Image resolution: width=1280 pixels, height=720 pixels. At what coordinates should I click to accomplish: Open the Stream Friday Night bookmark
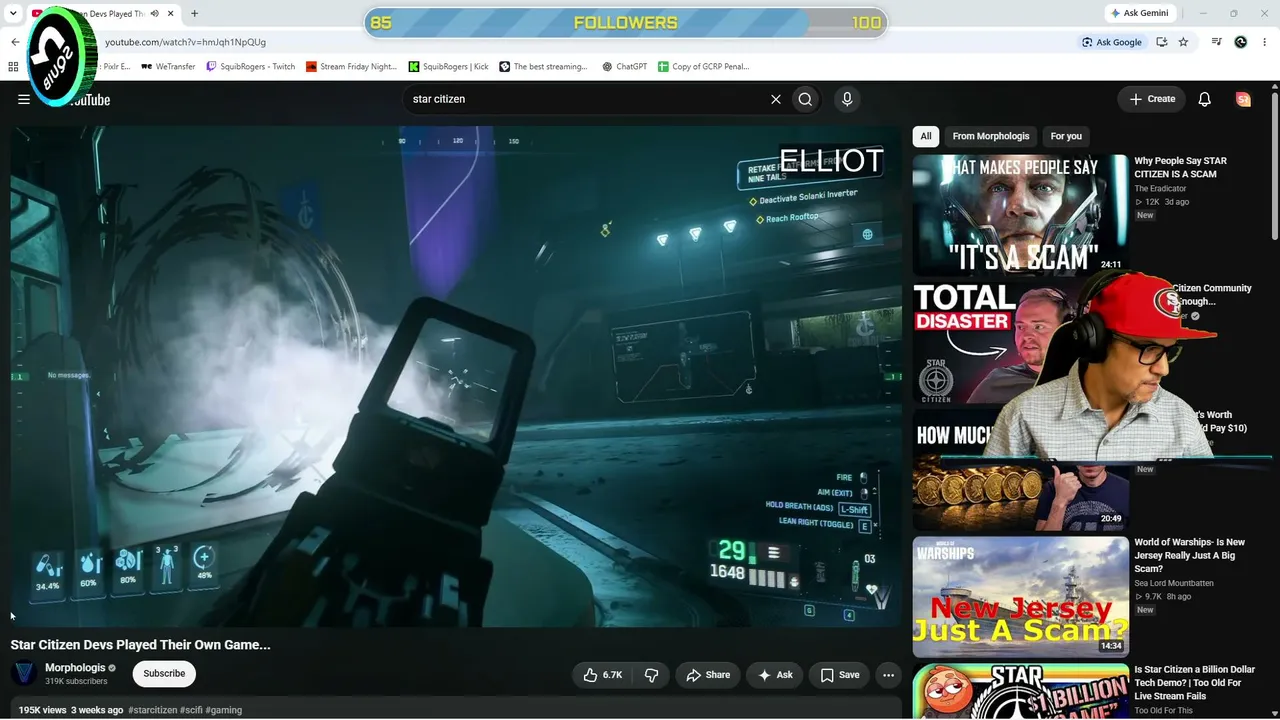point(351,67)
